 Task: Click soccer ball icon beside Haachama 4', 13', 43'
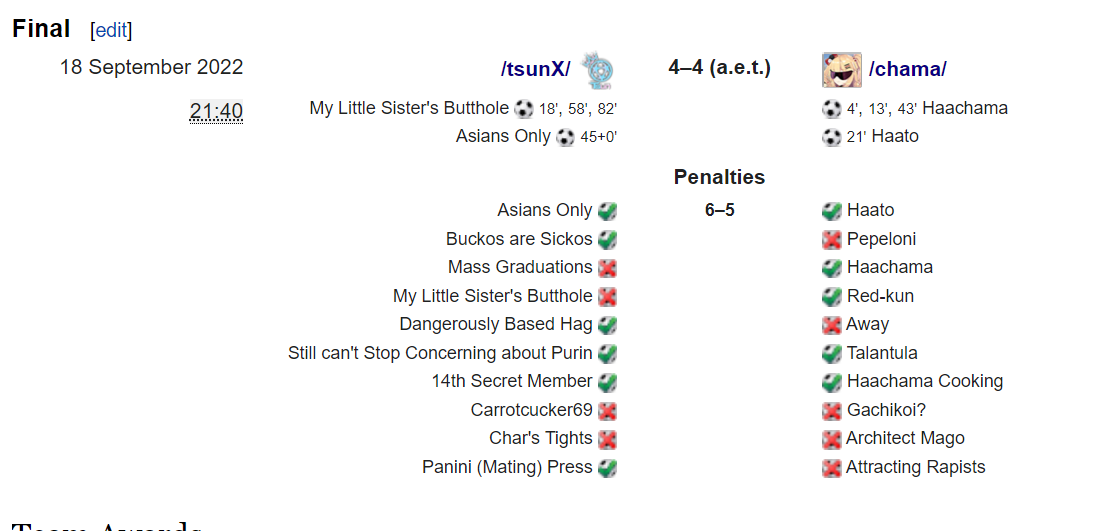click(831, 109)
